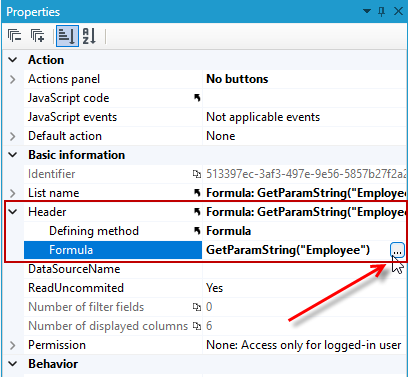This screenshot has height=377, width=408.
Task: Collapse the Header property group
Action: [x=13, y=212]
